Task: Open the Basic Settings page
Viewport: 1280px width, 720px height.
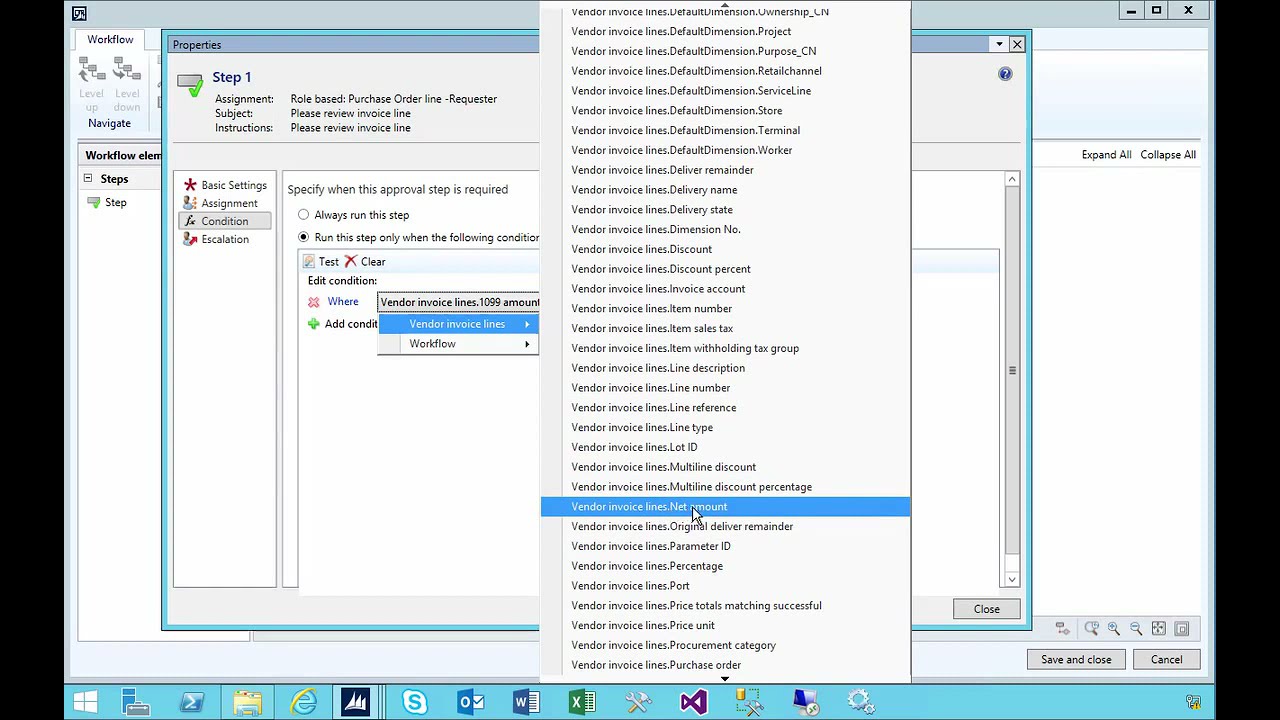Action: click(233, 185)
